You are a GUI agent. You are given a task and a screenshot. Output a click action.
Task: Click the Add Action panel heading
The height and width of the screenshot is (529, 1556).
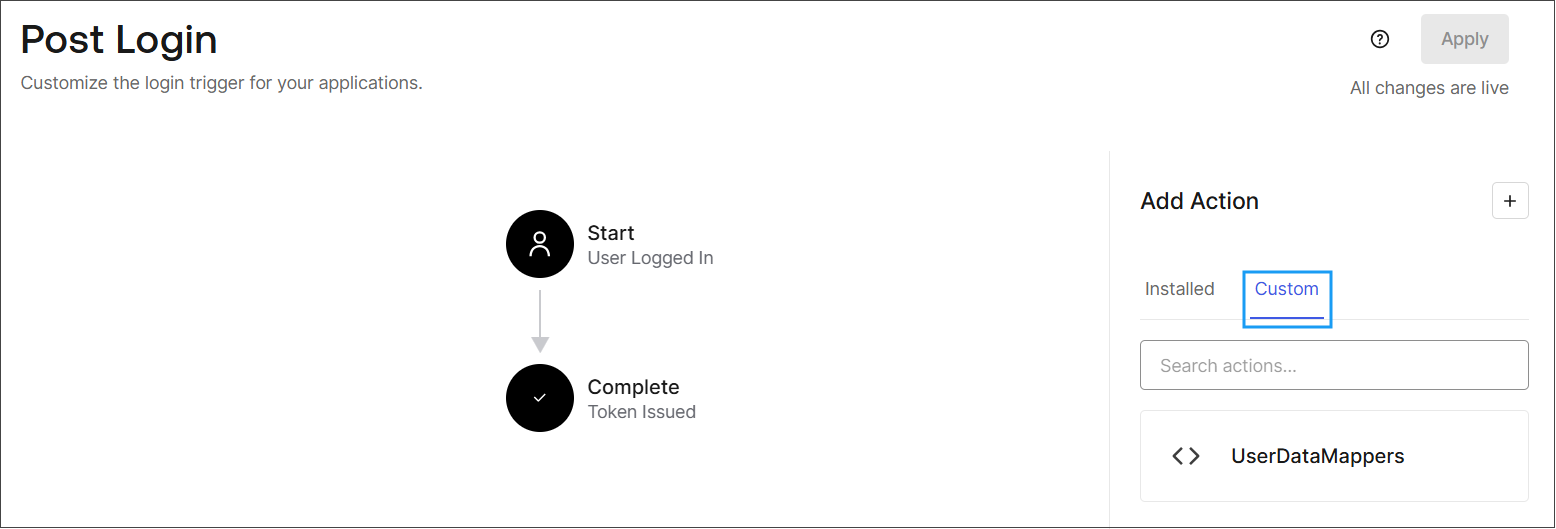pos(1199,201)
